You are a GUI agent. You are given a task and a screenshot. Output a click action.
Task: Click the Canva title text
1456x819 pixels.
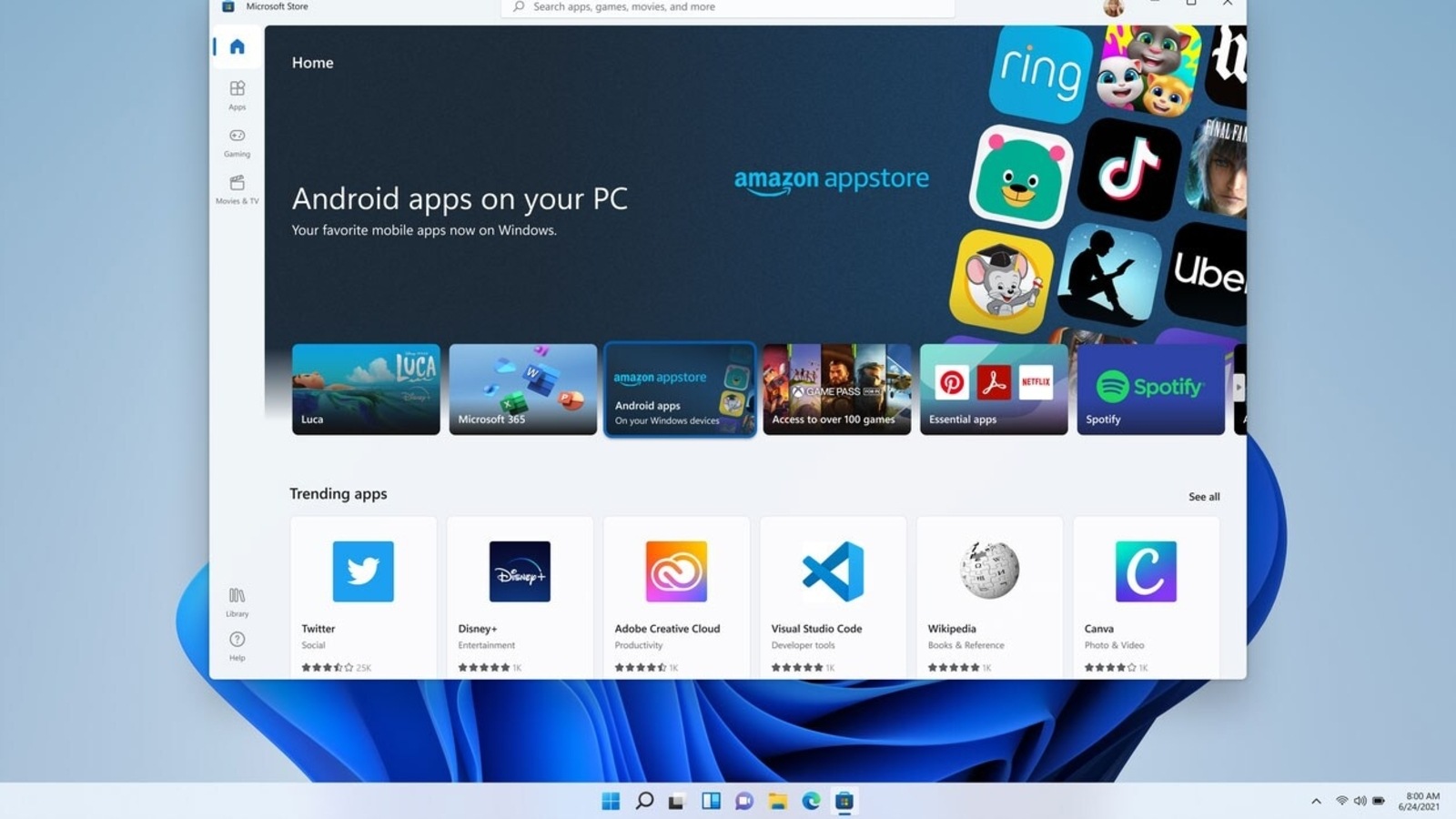click(1098, 629)
